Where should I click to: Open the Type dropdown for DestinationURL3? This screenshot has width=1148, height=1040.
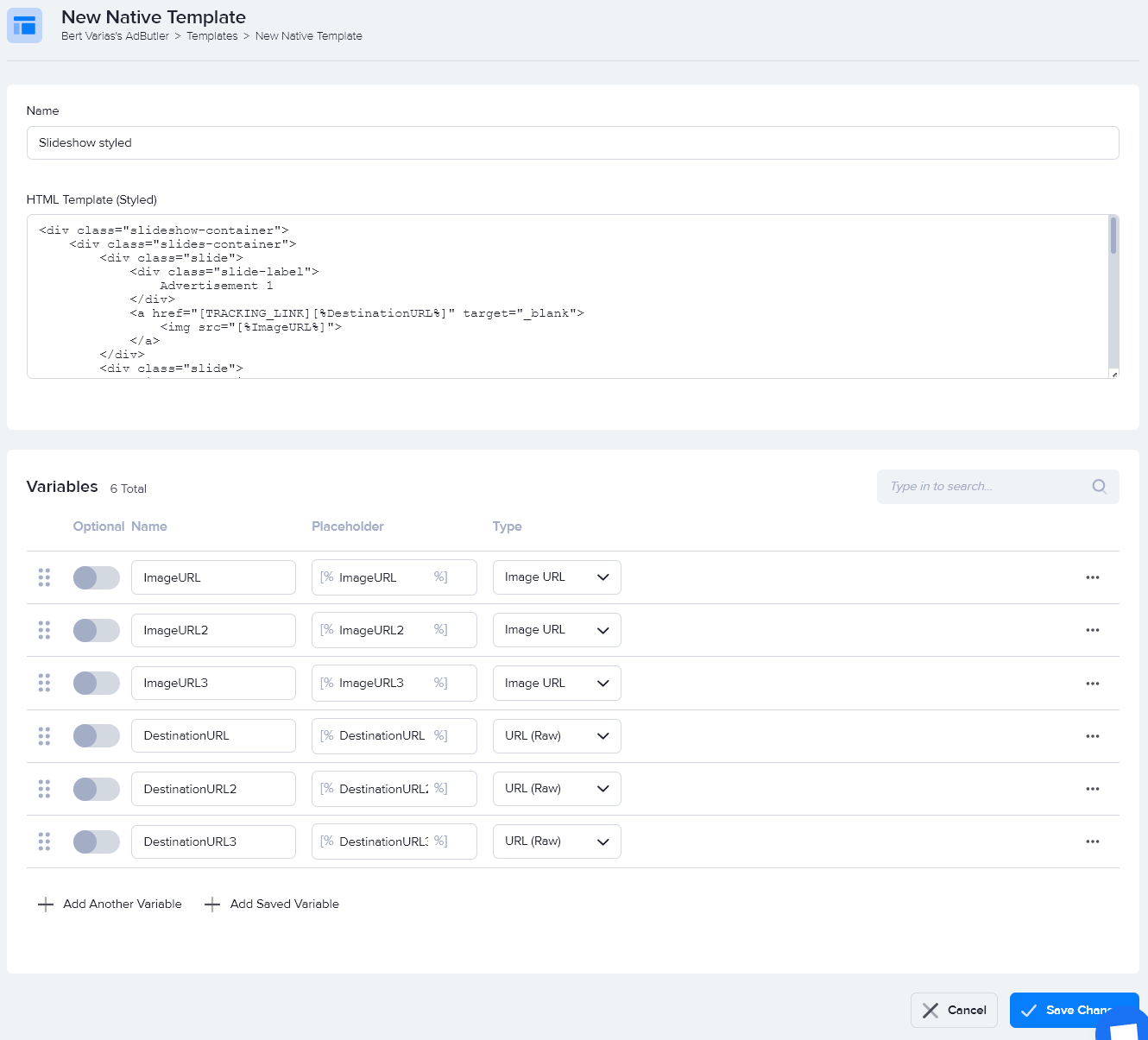tap(557, 841)
